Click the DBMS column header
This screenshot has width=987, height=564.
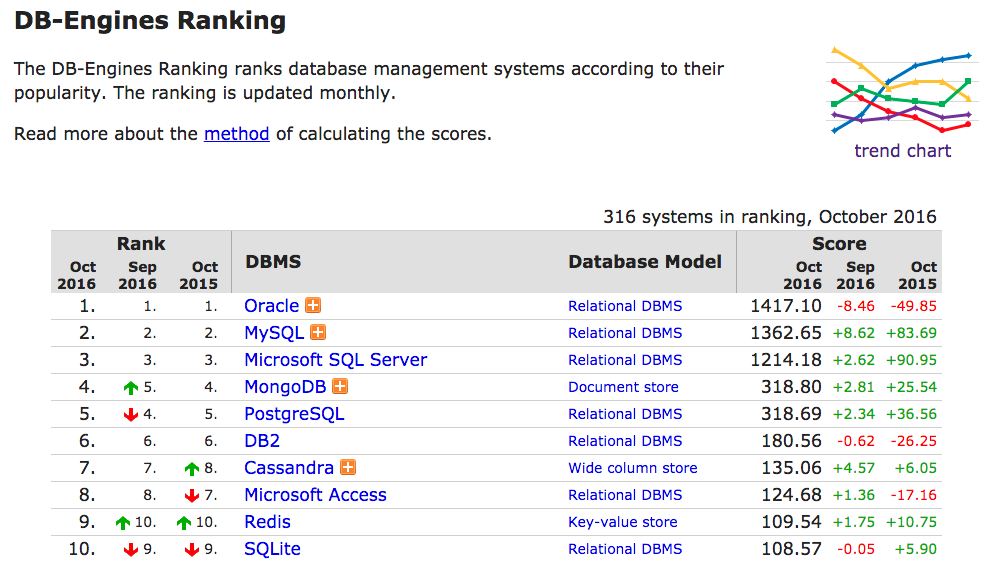(x=273, y=262)
